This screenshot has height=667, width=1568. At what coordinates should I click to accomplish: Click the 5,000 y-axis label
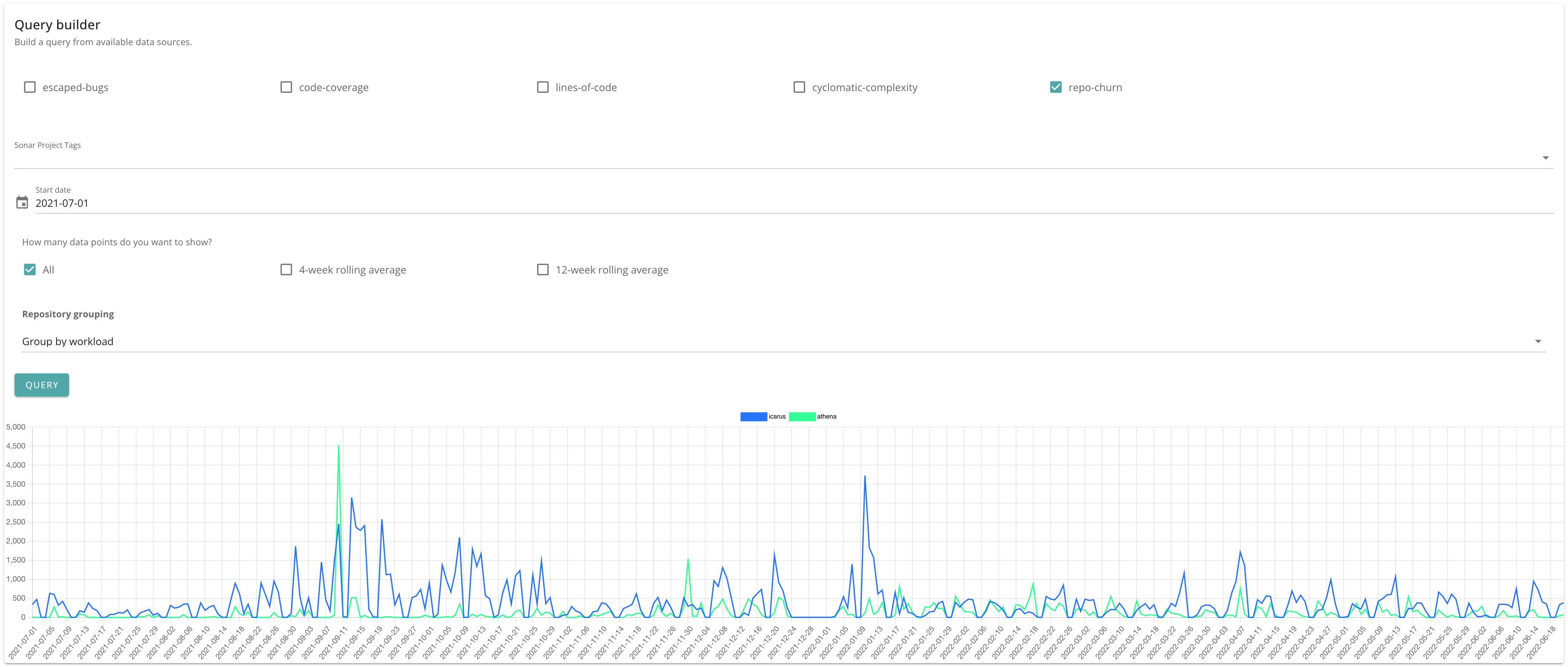16,427
